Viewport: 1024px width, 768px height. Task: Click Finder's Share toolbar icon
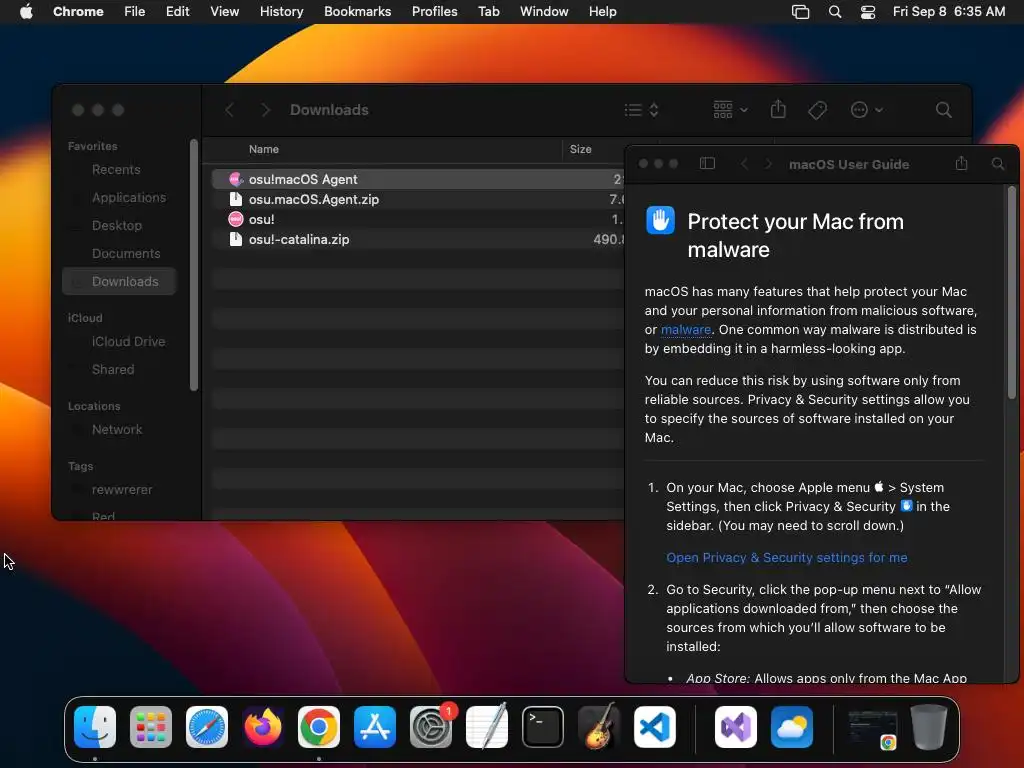[x=778, y=109]
